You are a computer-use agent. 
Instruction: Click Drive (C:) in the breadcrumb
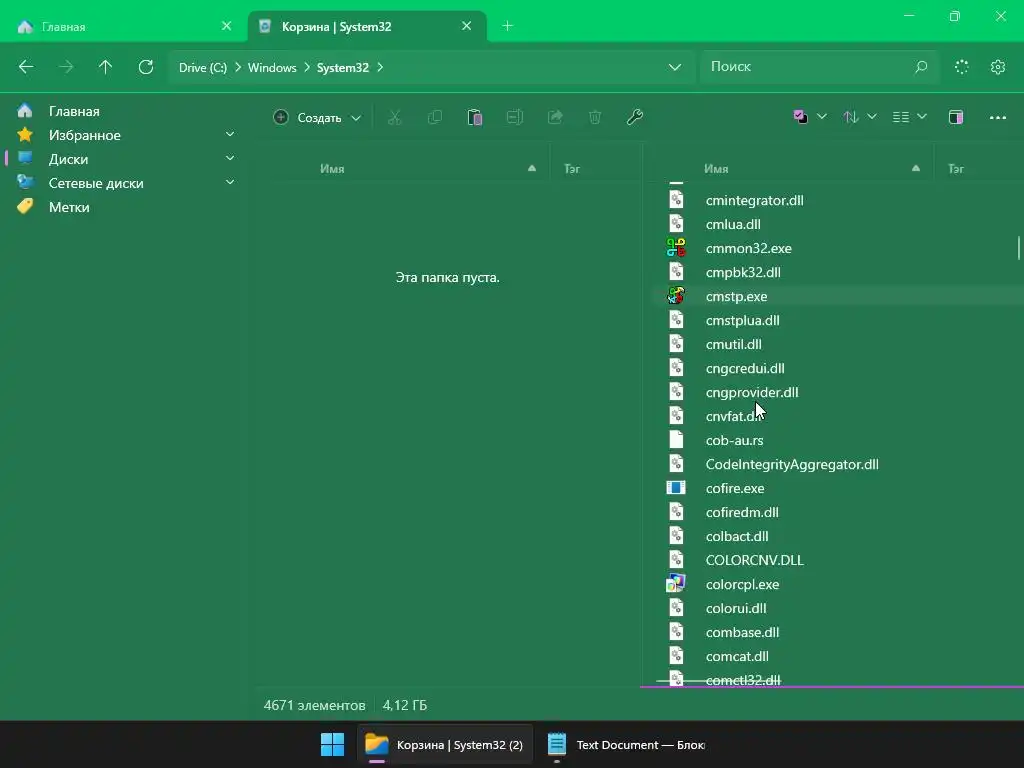click(203, 67)
